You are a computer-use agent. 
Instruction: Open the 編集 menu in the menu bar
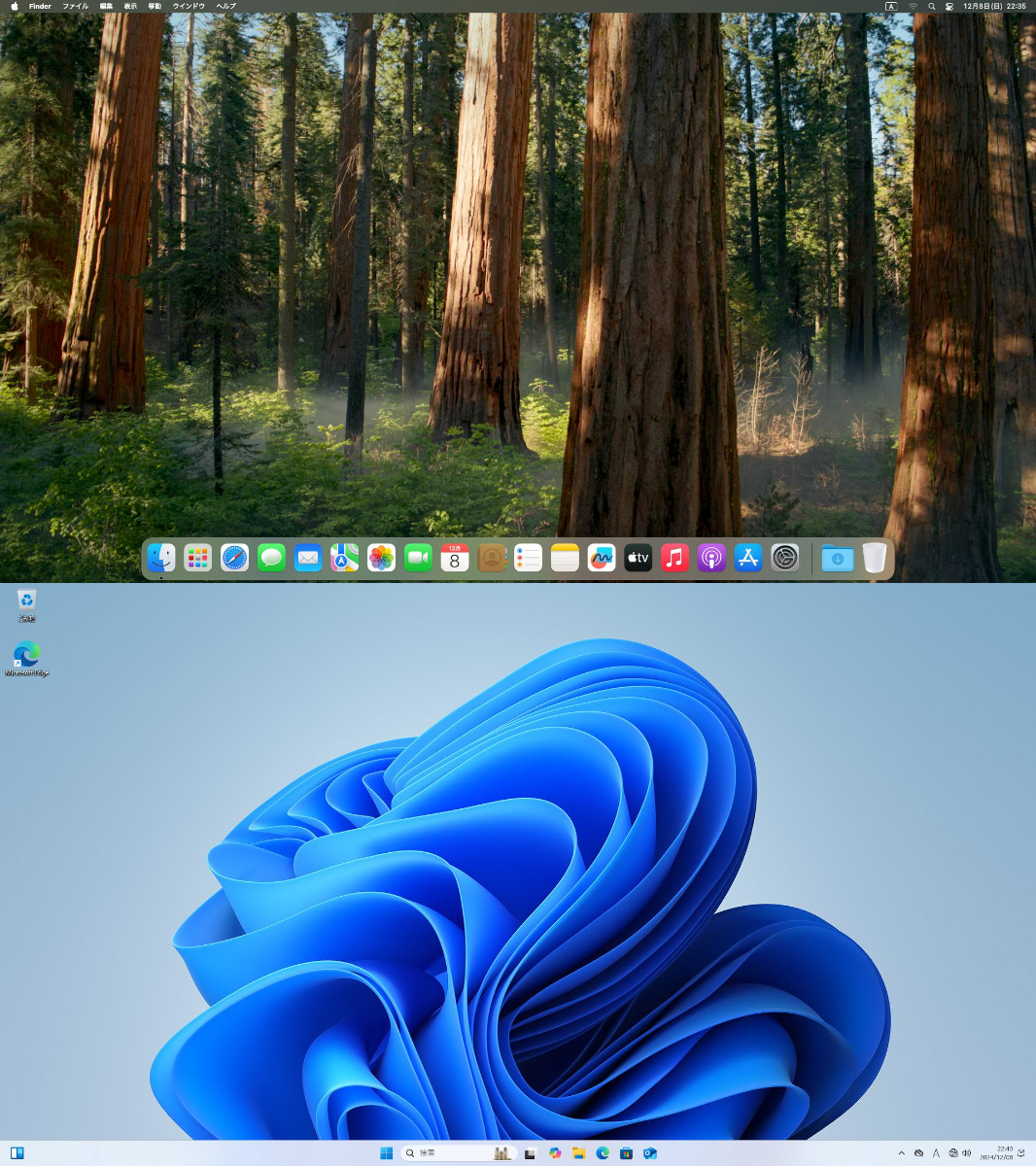[107, 6]
